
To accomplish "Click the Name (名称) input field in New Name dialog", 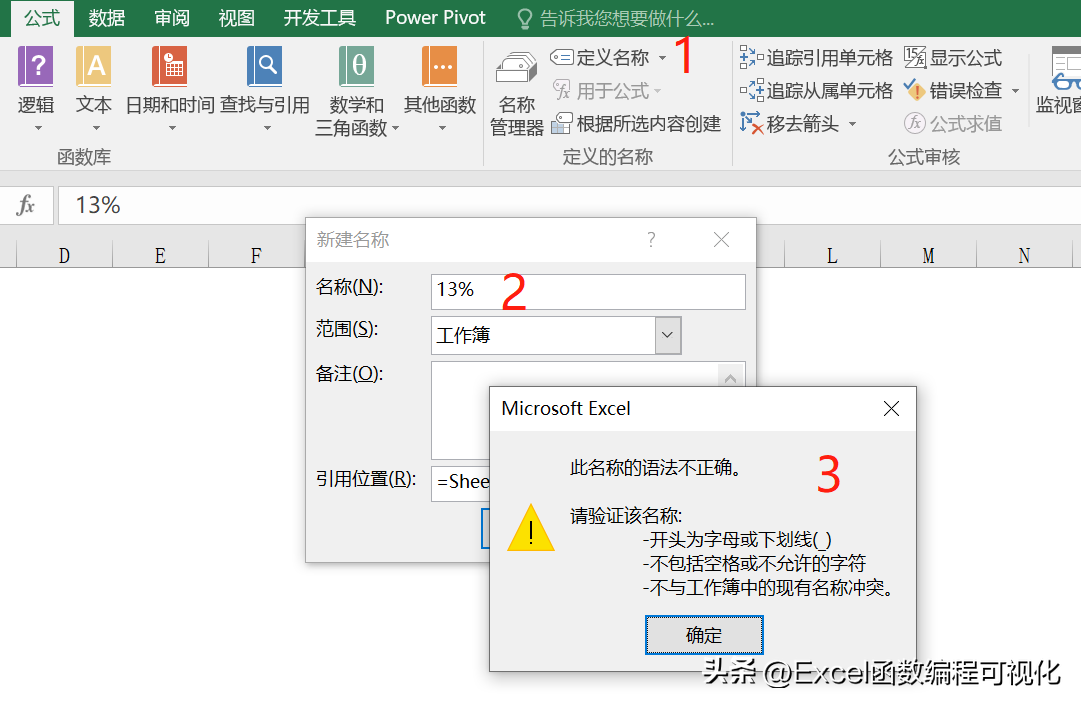I will (x=588, y=292).
